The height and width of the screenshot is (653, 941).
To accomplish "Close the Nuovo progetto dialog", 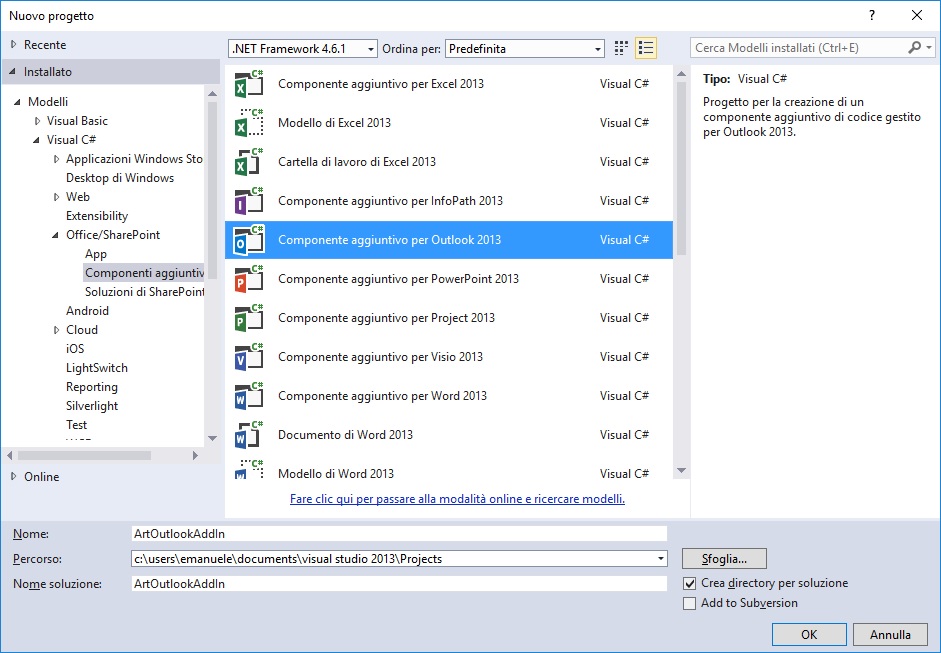I will click(916, 16).
